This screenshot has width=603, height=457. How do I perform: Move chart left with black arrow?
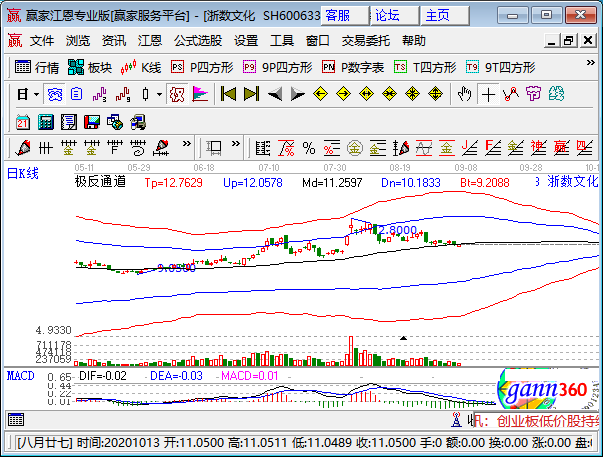coord(275,94)
